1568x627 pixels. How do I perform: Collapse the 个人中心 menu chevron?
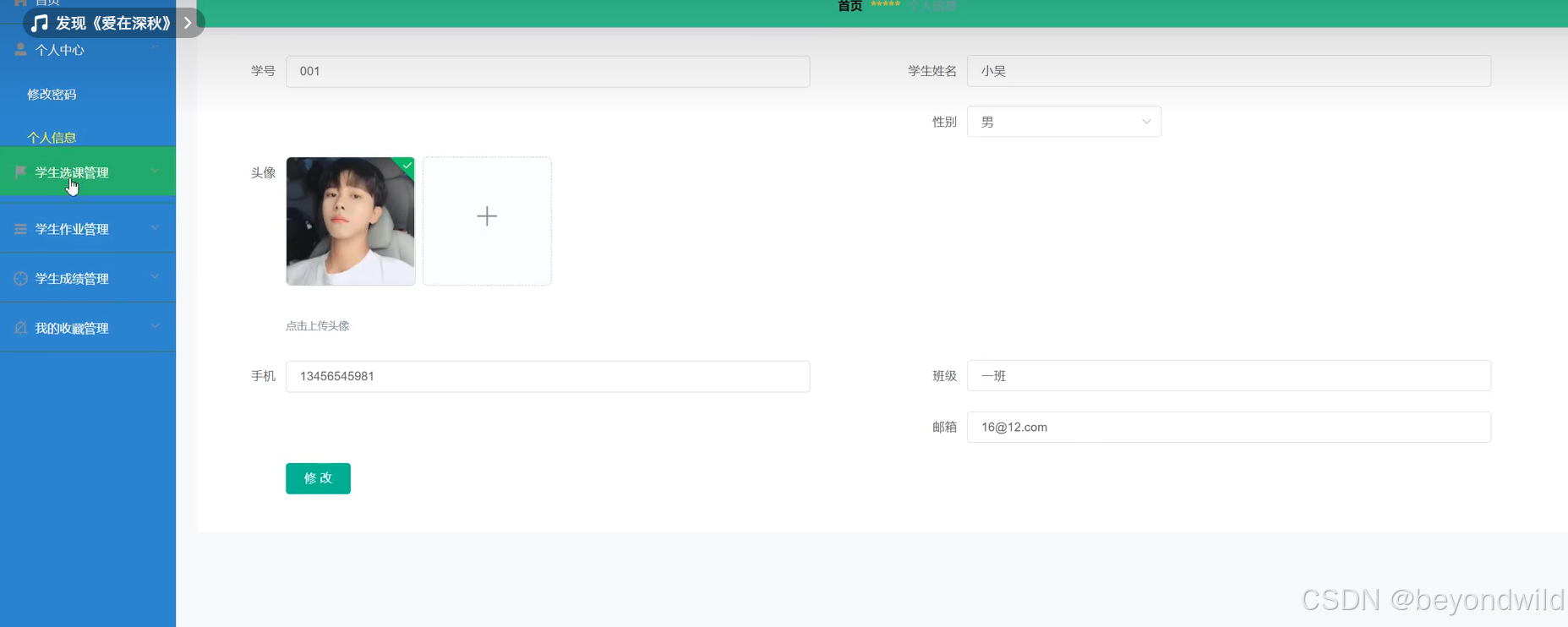pyautogui.click(x=155, y=48)
